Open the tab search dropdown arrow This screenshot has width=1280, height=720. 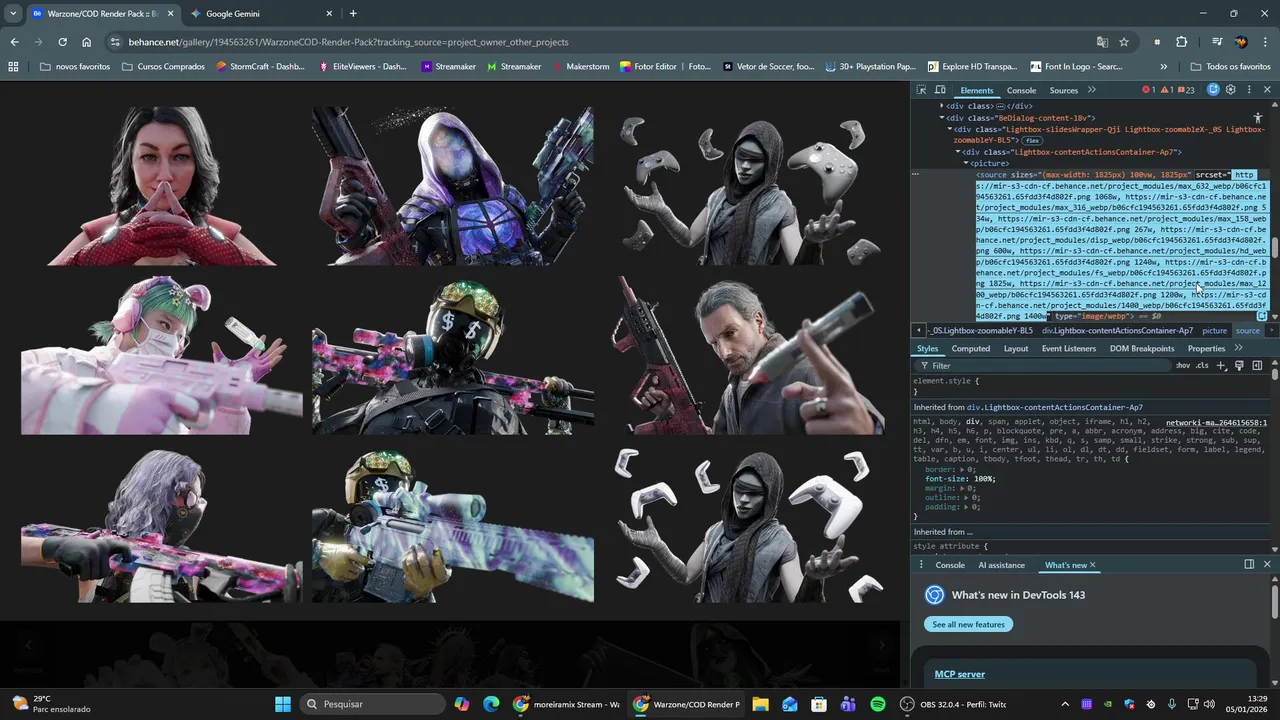[x=13, y=14]
